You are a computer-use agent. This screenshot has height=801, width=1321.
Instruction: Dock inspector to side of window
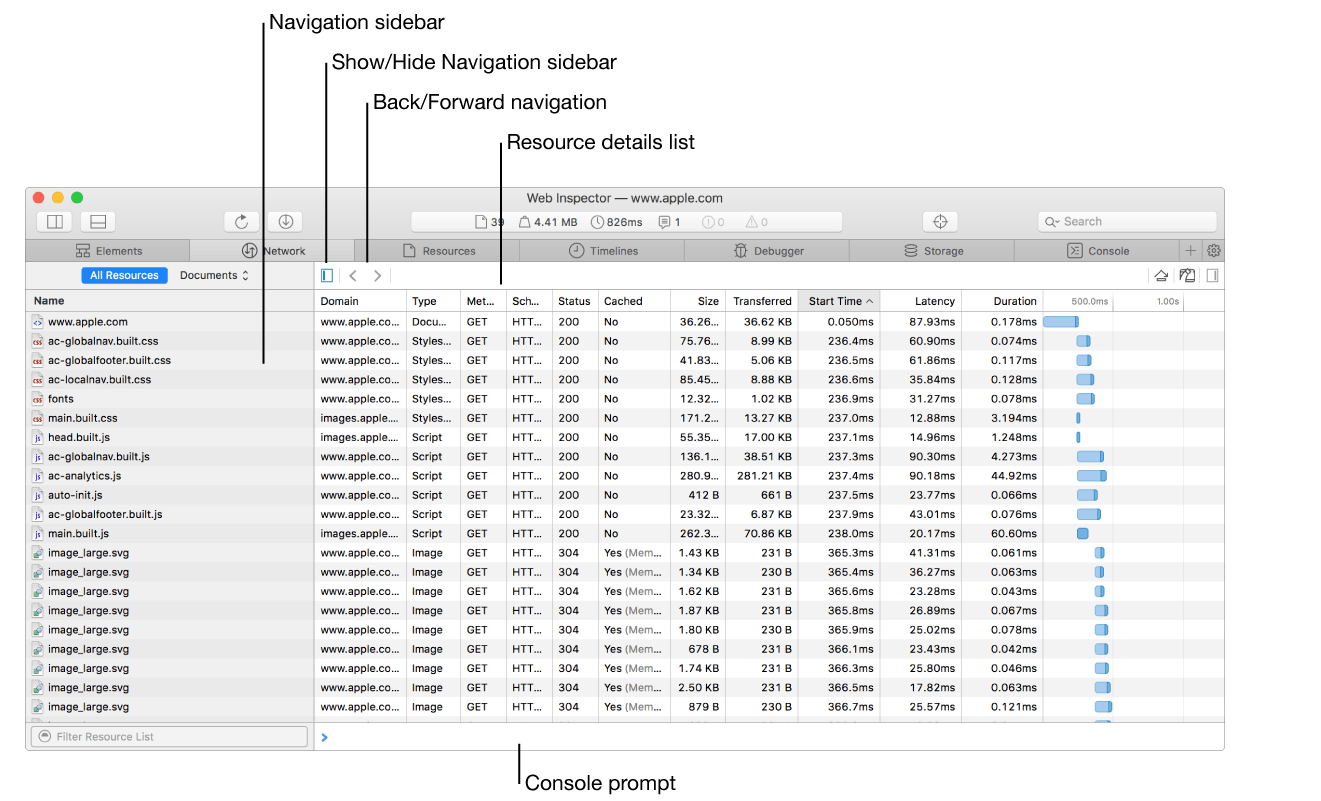click(x=55, y=222)
